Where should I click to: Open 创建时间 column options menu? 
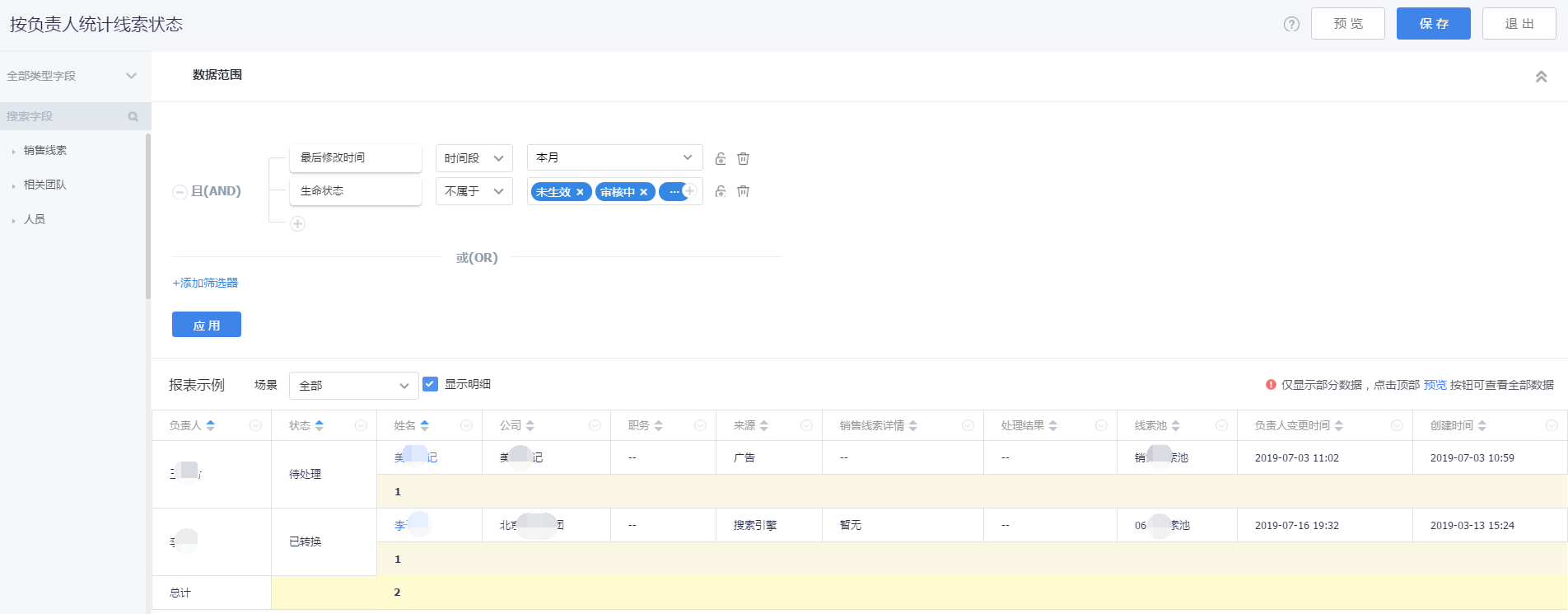[1552, 425]
